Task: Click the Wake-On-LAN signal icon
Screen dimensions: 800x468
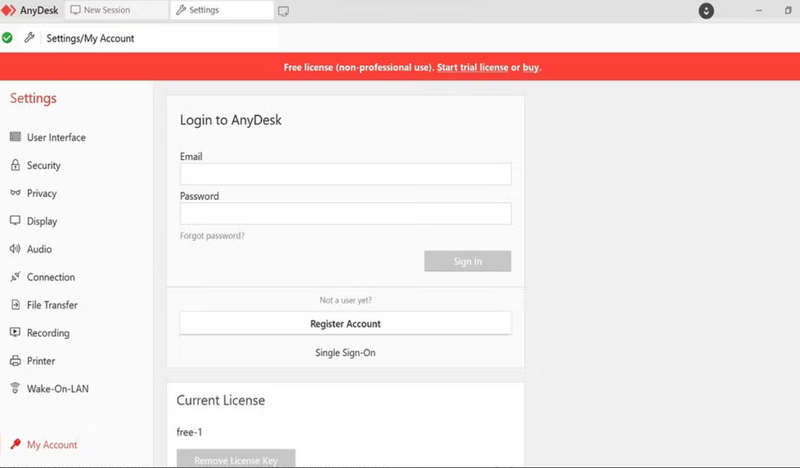Action: pyautogui.click(x=15, y=388)
